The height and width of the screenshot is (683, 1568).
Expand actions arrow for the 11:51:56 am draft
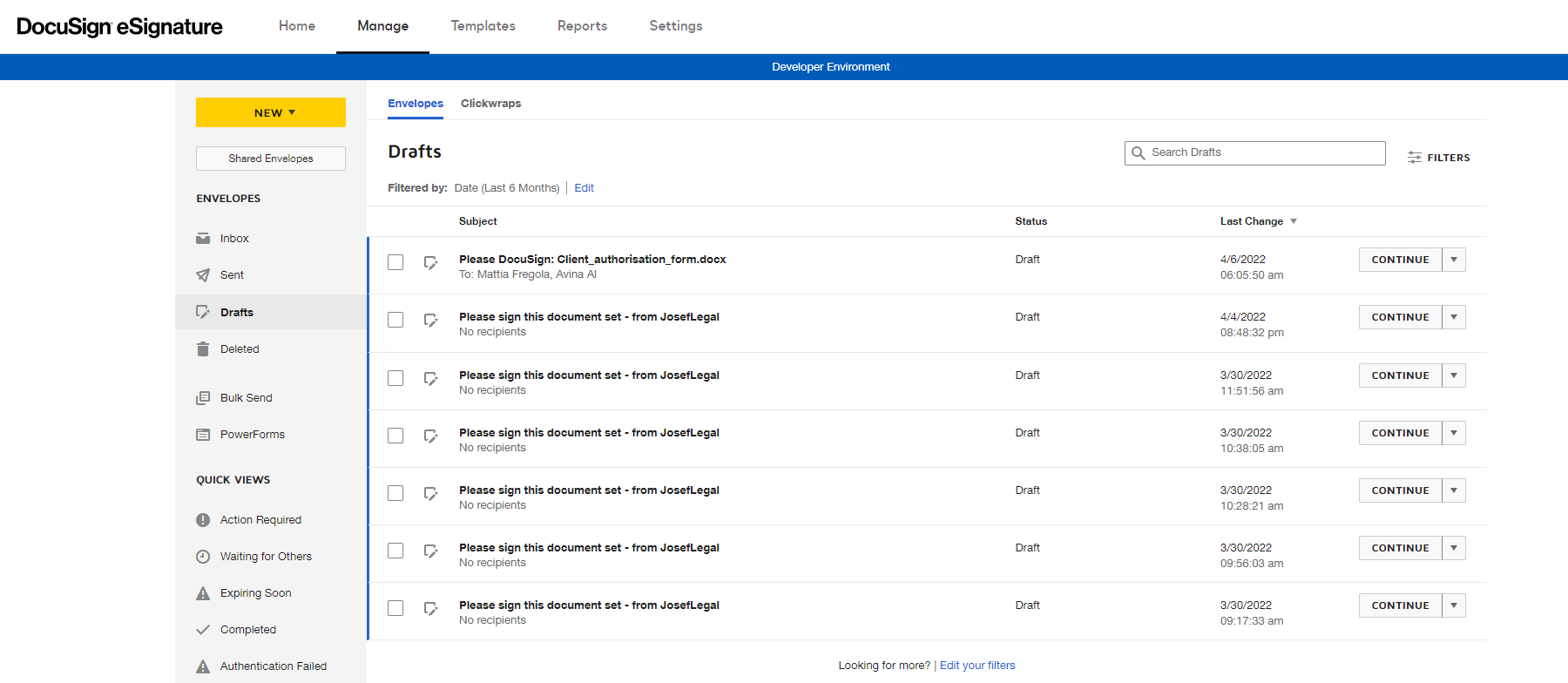pos(1454,375)
